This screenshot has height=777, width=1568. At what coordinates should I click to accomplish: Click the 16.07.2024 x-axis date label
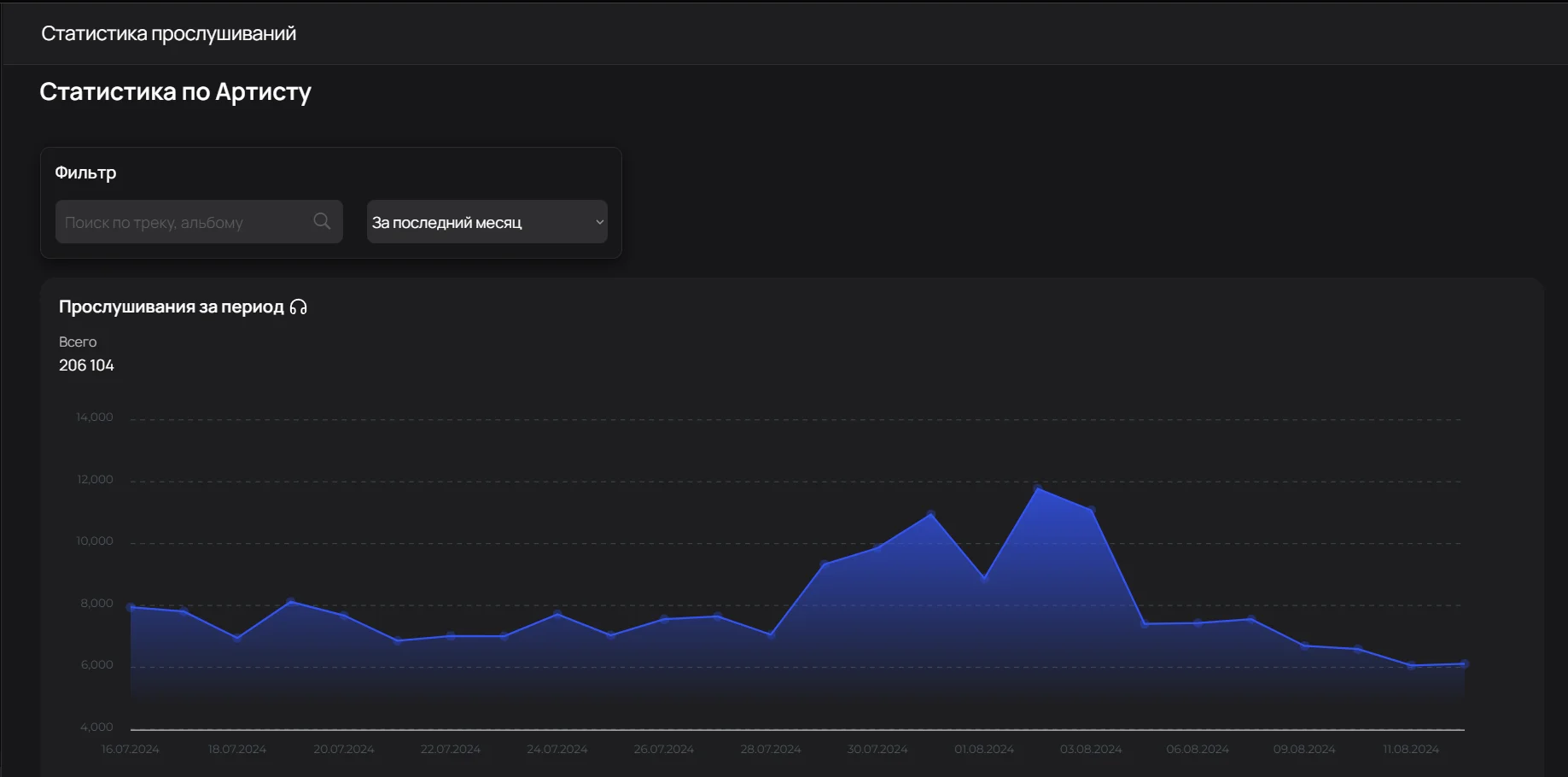point(130,749)
